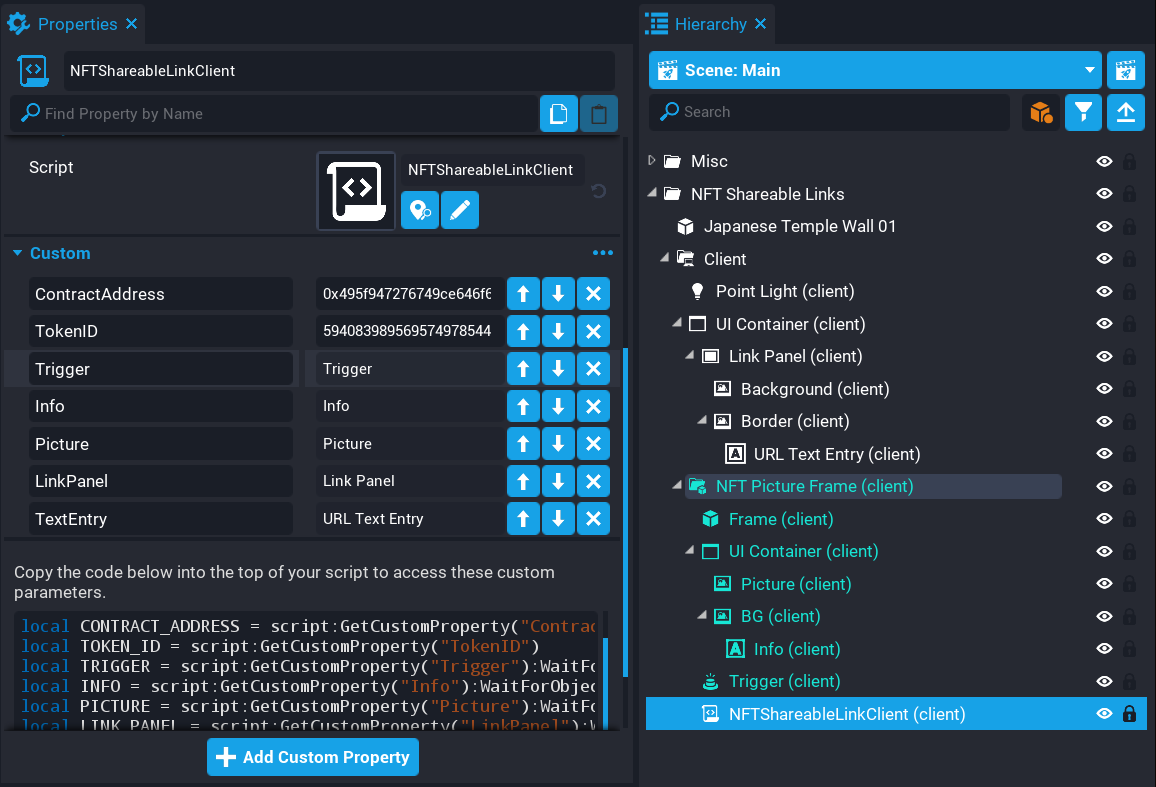The height and width of the screenshot is (787, 1156).
Task: Unlock the NFTShareableLinkClient (client) object
Action: 1129,714
